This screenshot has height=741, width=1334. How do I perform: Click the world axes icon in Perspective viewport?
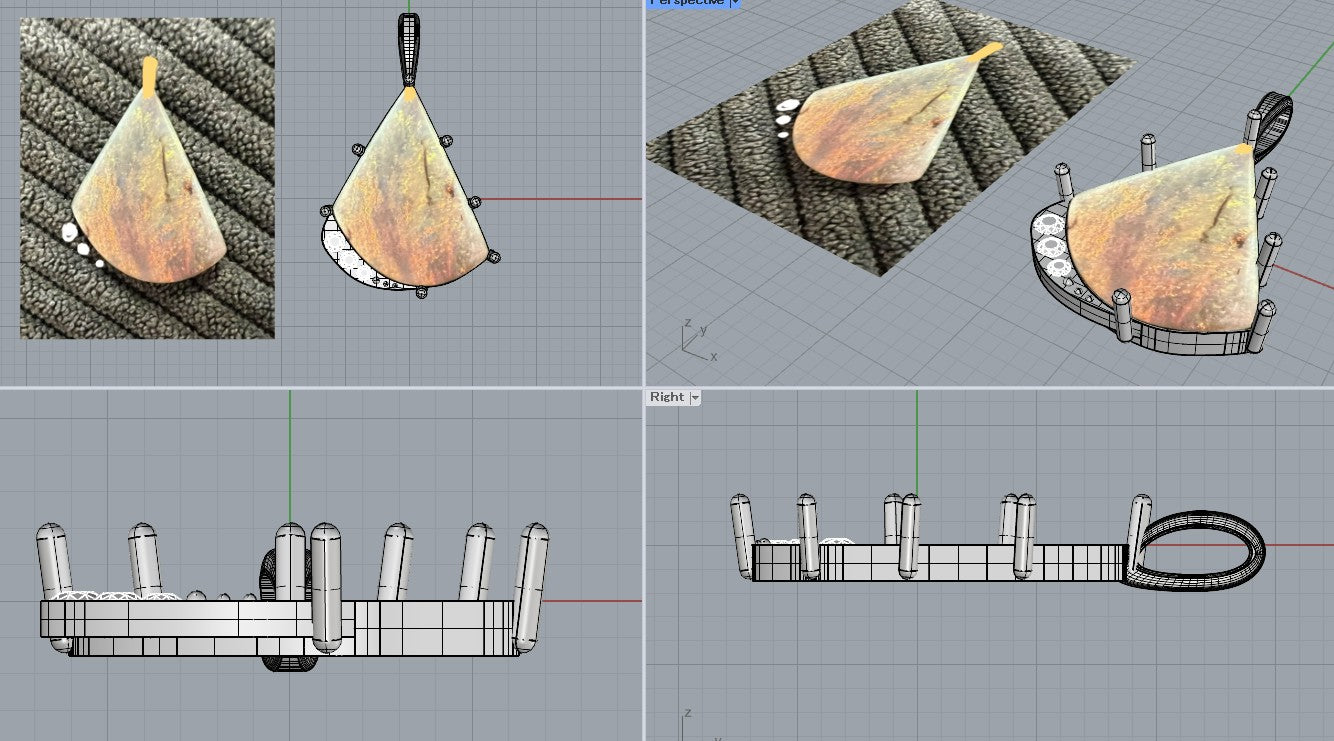698,338
